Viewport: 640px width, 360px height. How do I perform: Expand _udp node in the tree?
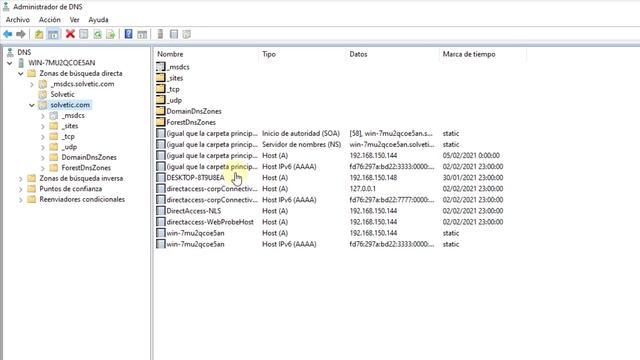(x=43, y=147)
